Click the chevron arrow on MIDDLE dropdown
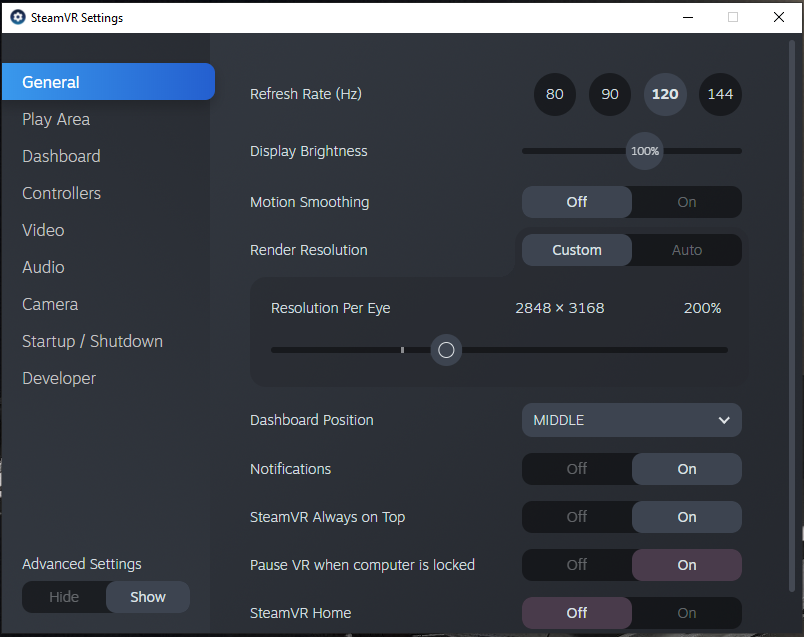This screenshot has width=804, height=637. pos(724,421)
